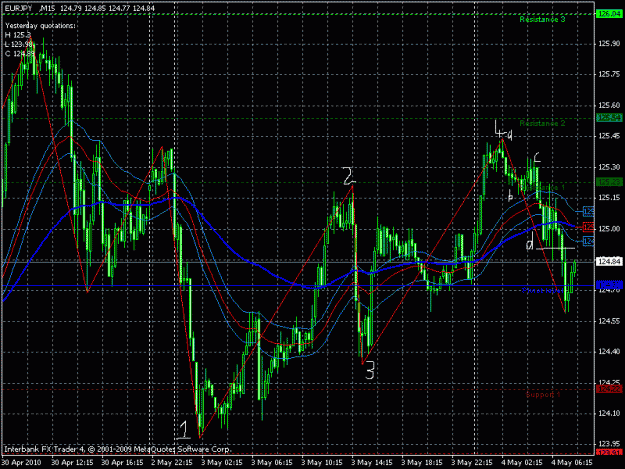Select the 'Resistance 2' level label

click(x=542, y=124)
